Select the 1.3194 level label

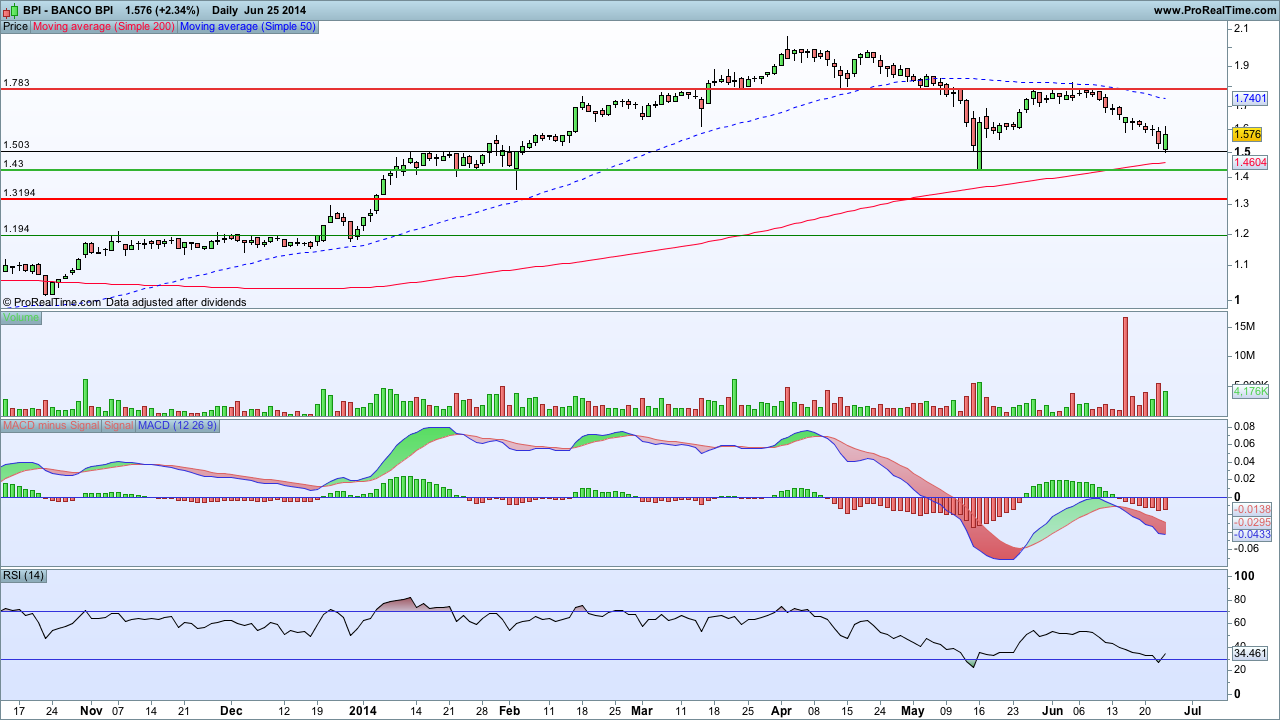pyautogui.click(x=20, y=192)
